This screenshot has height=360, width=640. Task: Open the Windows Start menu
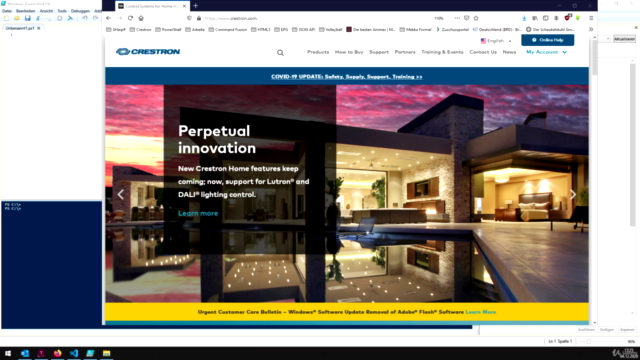8,353
